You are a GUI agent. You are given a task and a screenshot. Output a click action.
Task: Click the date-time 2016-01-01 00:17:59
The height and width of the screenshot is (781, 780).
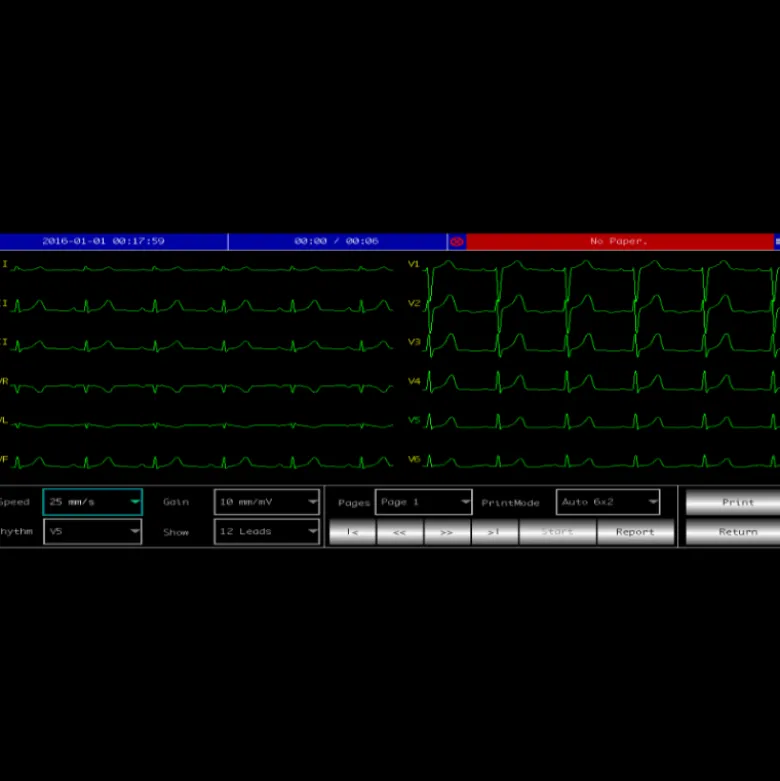103,241
